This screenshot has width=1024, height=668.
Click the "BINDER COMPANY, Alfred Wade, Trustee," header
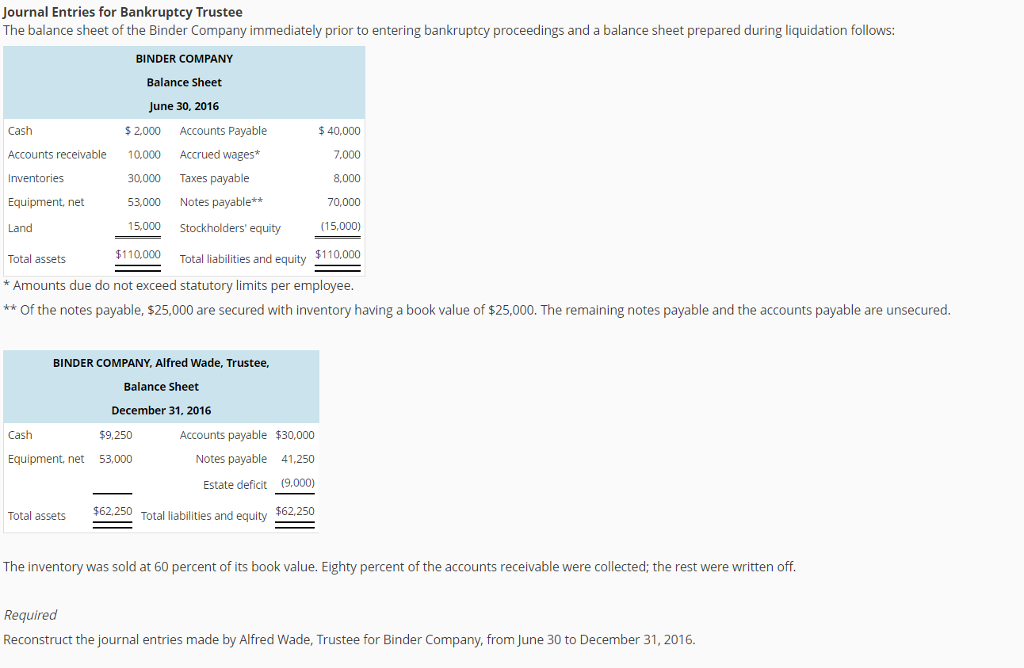[161, 363]
